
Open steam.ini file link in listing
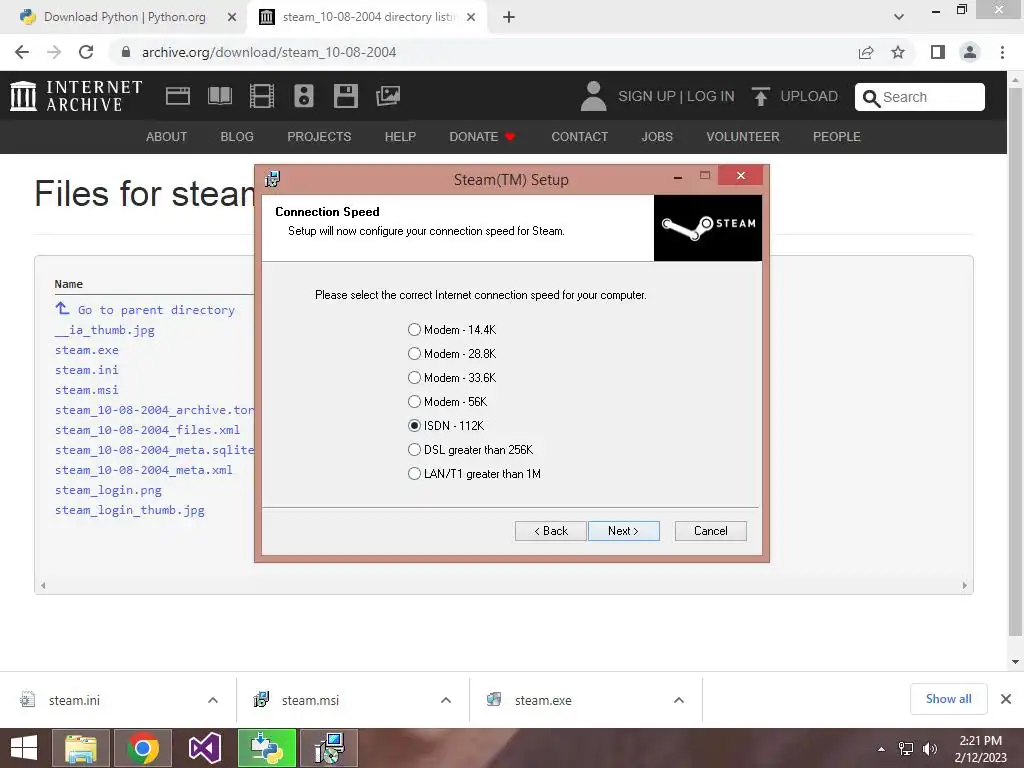(87, 370)
